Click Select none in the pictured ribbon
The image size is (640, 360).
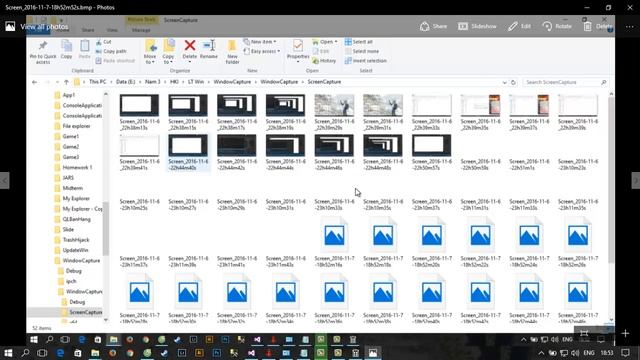[x=362, y=51]
